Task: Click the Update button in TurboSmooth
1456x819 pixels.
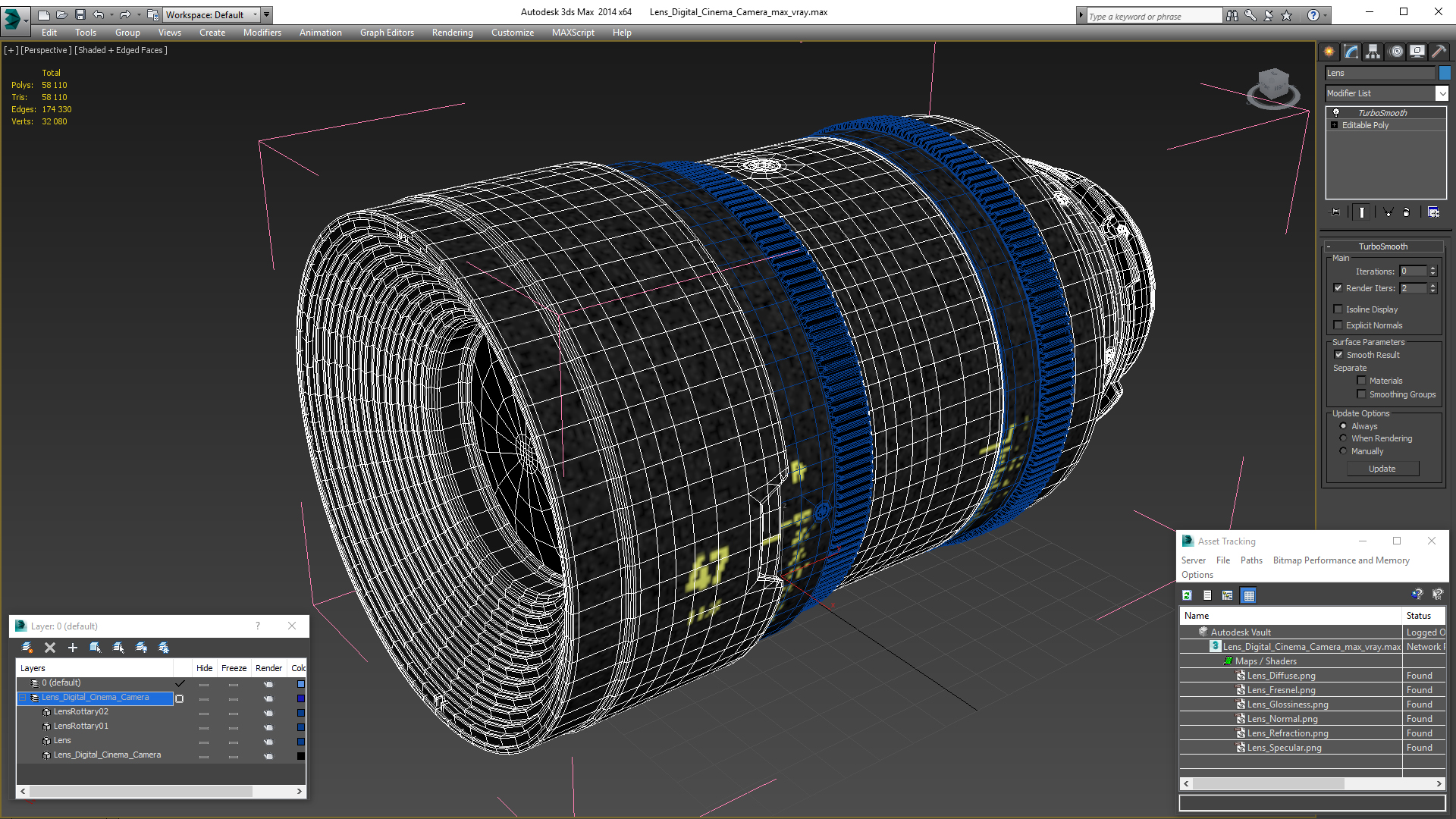Action: tap(1382, 469)
